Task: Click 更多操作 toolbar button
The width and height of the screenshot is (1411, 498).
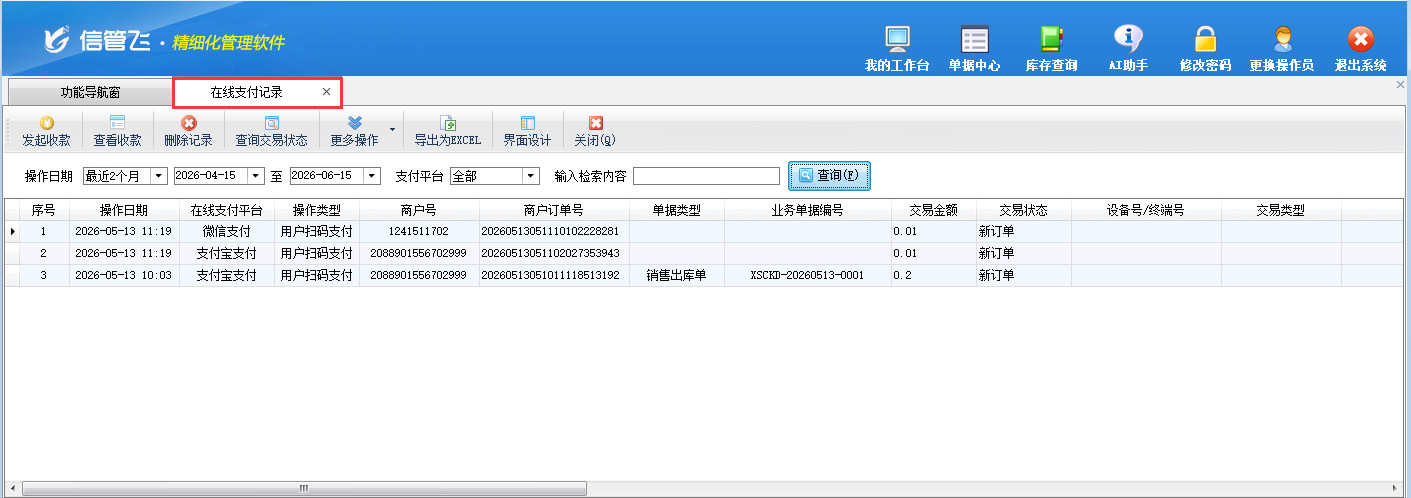Action: 354,132
